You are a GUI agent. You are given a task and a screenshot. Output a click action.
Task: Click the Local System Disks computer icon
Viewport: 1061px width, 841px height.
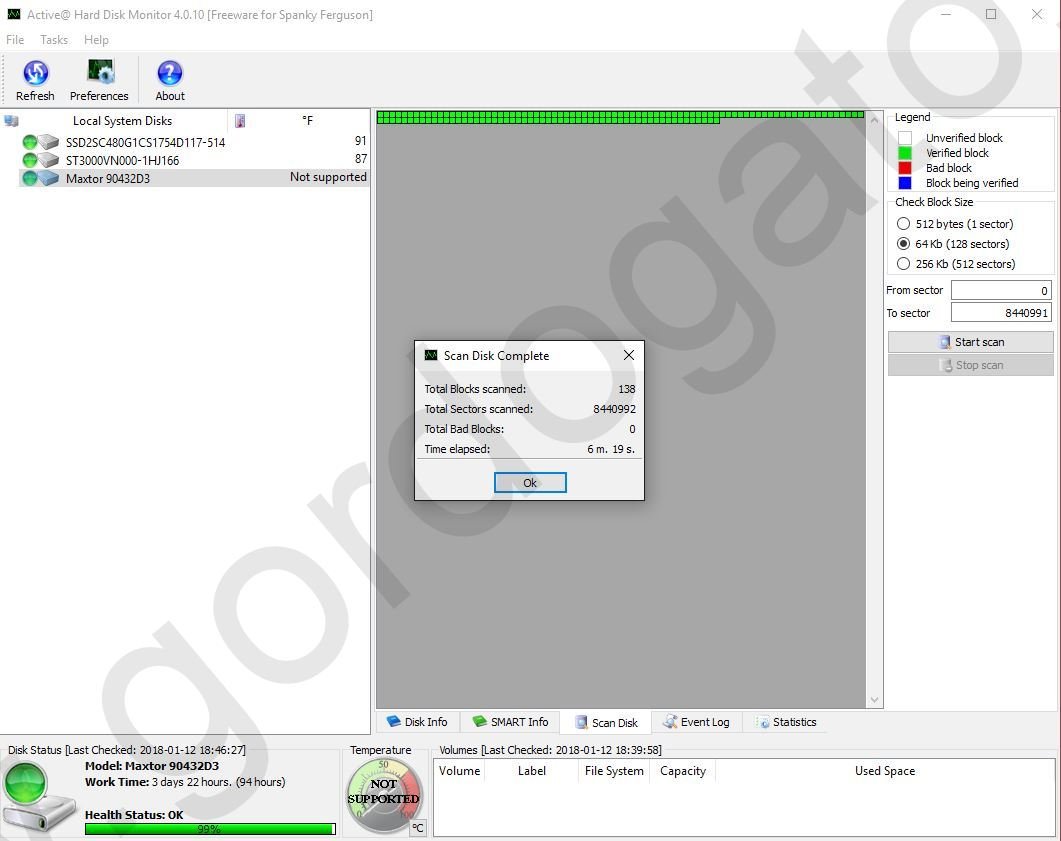click(11, 121)
